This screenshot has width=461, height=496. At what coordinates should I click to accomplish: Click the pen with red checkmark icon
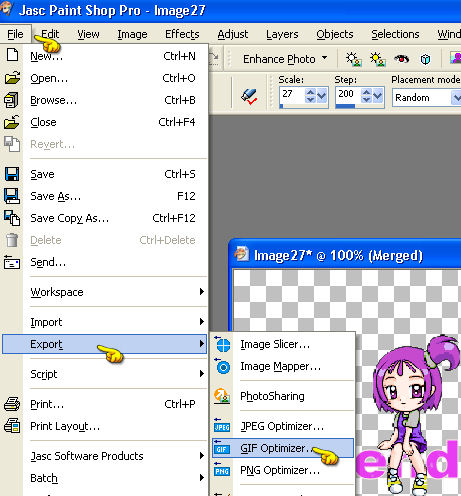pyautogui.click(x=249, y=96)
